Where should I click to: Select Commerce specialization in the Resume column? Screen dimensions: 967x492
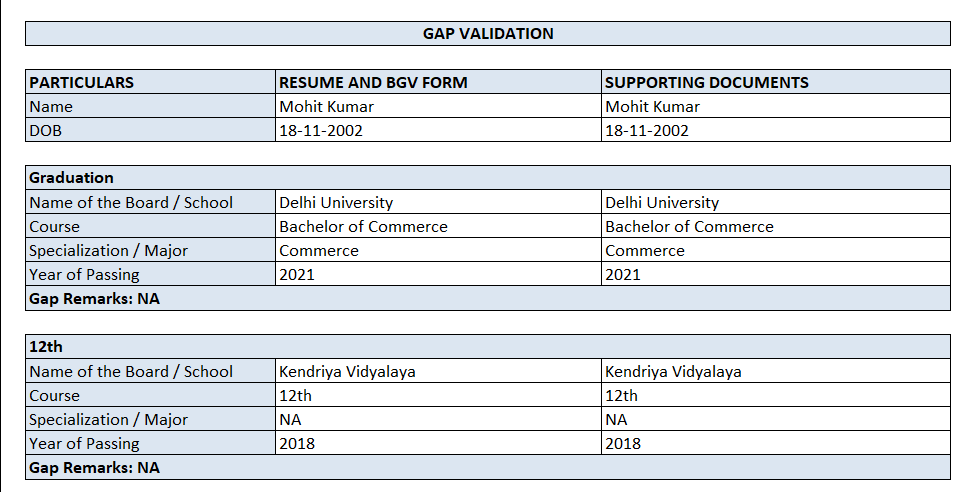click(x=319, y=251)
